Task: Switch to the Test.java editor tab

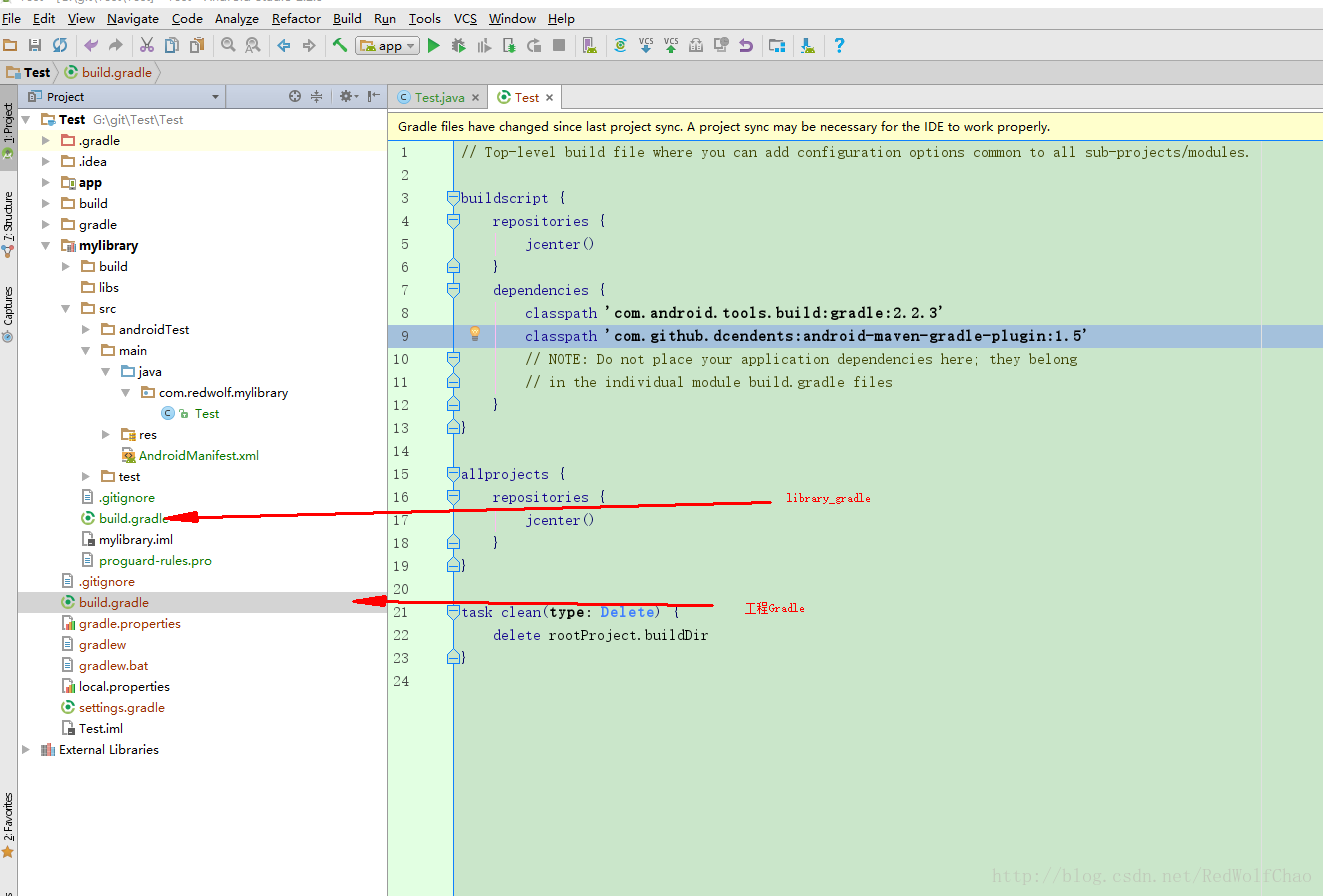Action: point(439,97)
